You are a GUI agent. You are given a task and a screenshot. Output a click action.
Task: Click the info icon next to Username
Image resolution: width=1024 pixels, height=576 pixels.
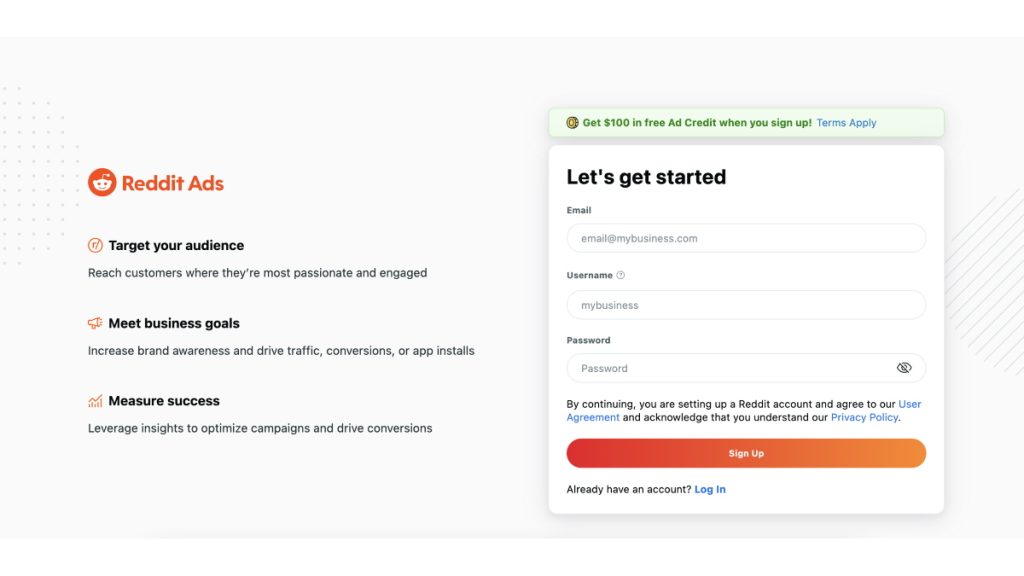point(621,275)
